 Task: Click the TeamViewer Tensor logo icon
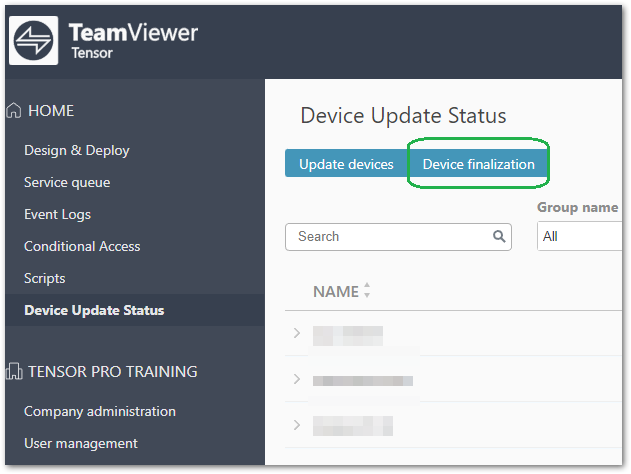pyautogui.click(x=33, y=40)
